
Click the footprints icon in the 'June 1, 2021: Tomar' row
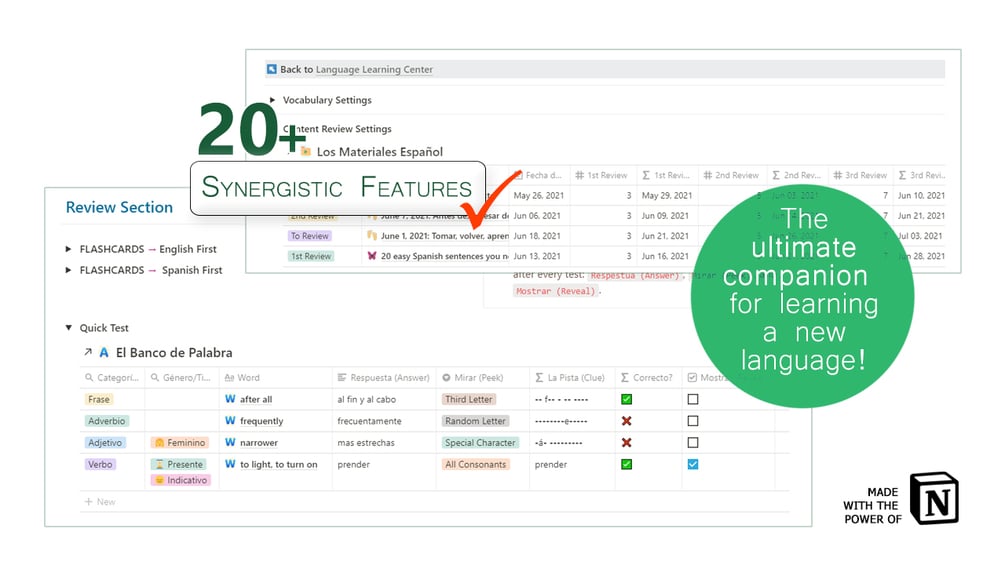coord(372,236)
